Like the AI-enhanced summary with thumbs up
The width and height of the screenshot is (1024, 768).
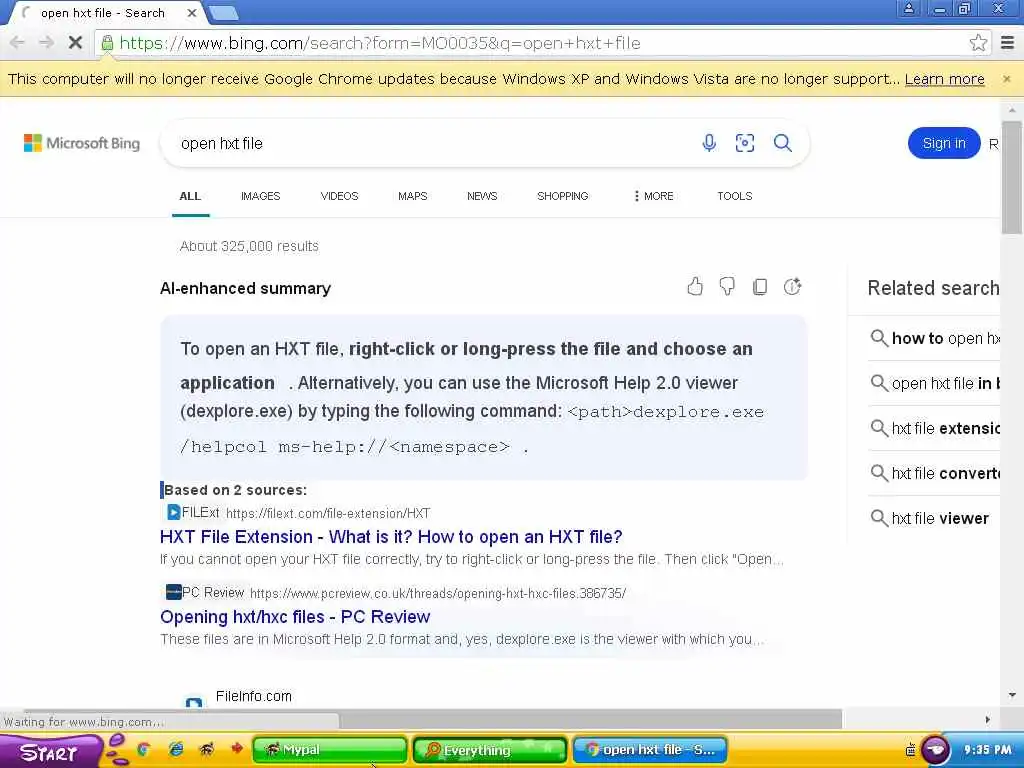[695, 286]
